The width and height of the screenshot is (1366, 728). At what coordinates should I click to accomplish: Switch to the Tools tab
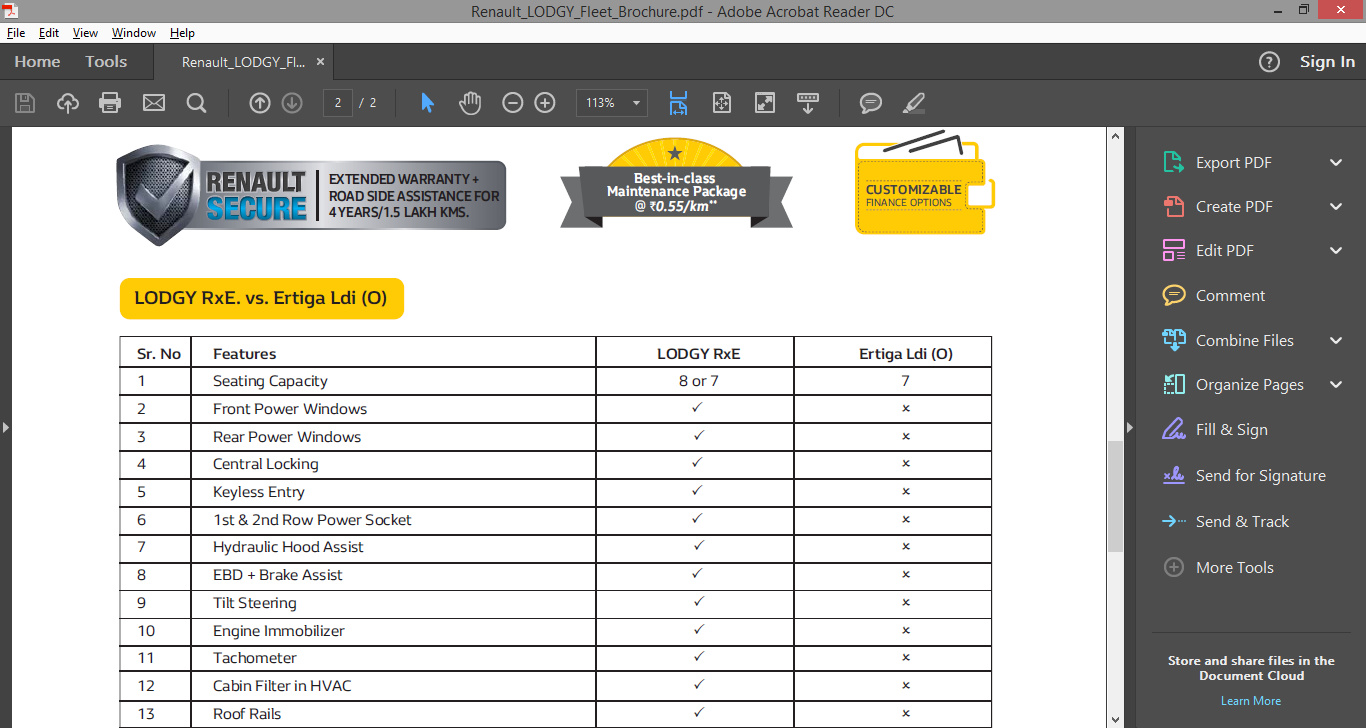click(x=106, y=62)
